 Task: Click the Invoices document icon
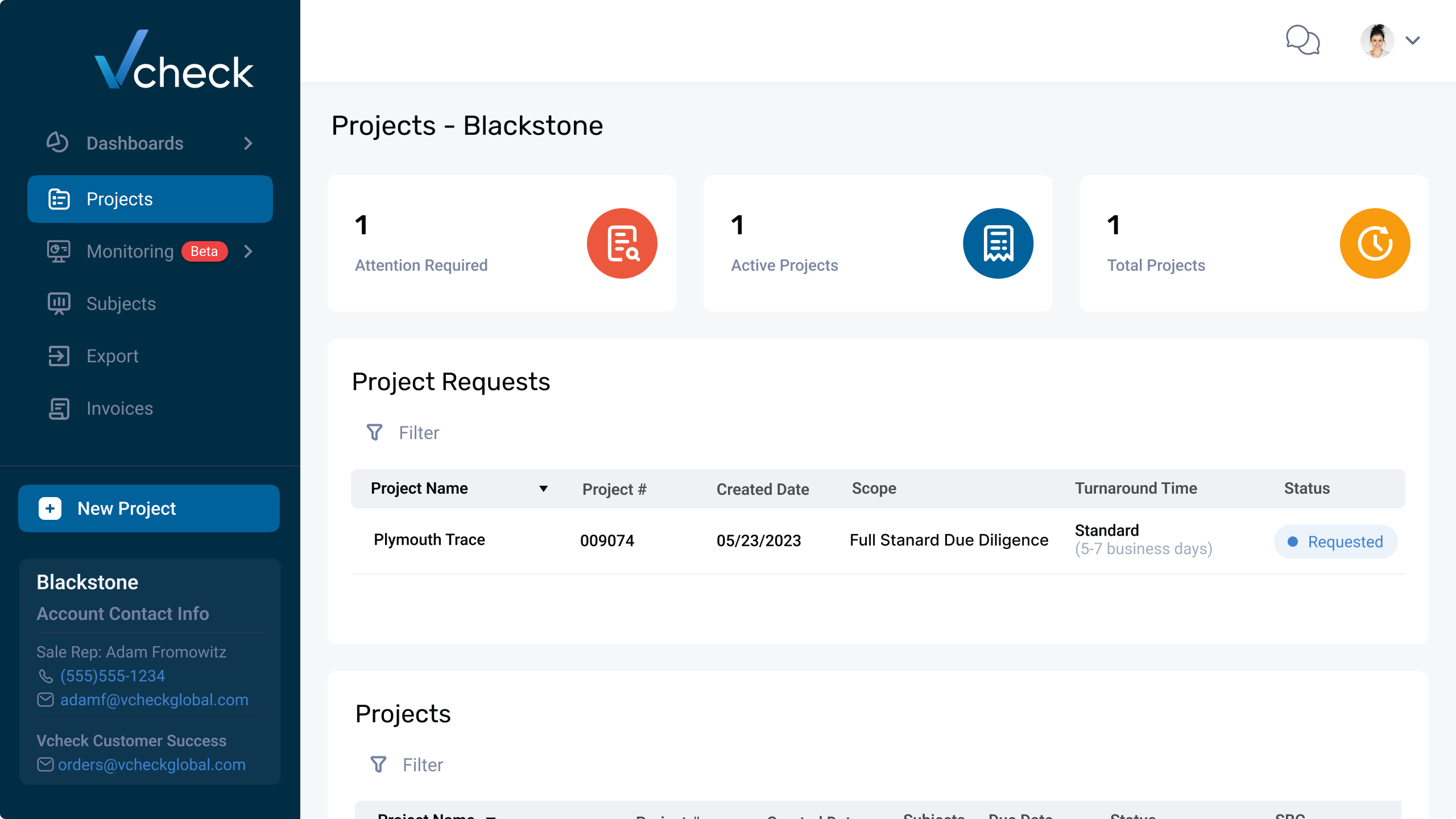point(59,408)
